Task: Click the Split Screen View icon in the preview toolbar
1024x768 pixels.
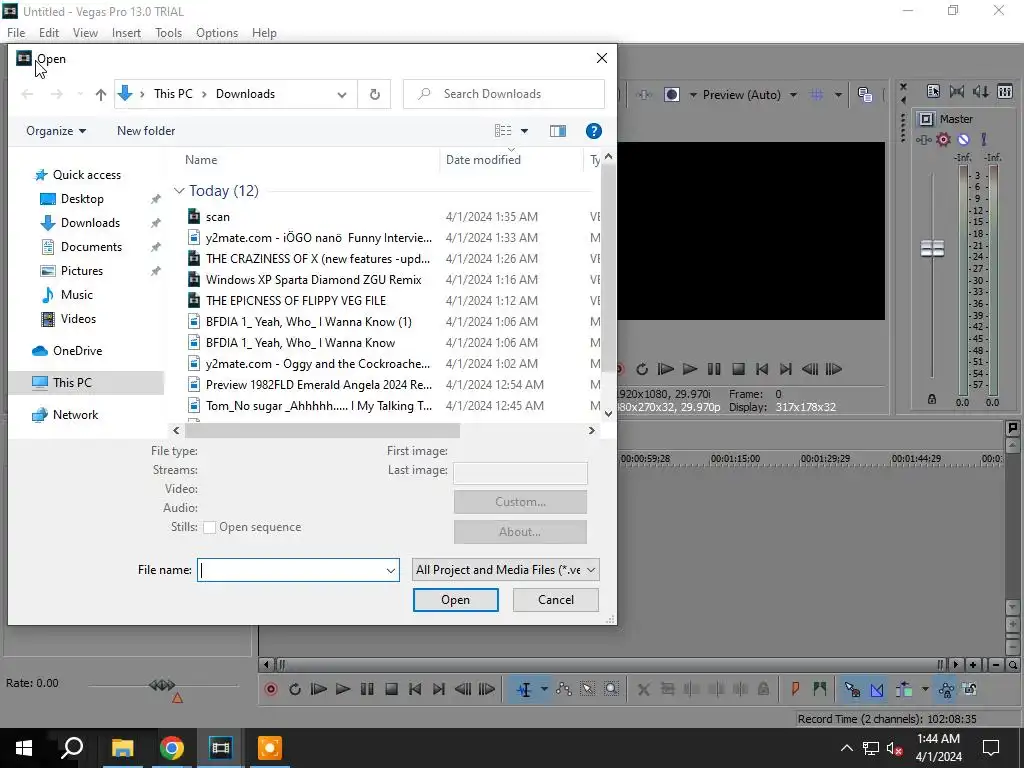Action: click(x=671, y=95)
